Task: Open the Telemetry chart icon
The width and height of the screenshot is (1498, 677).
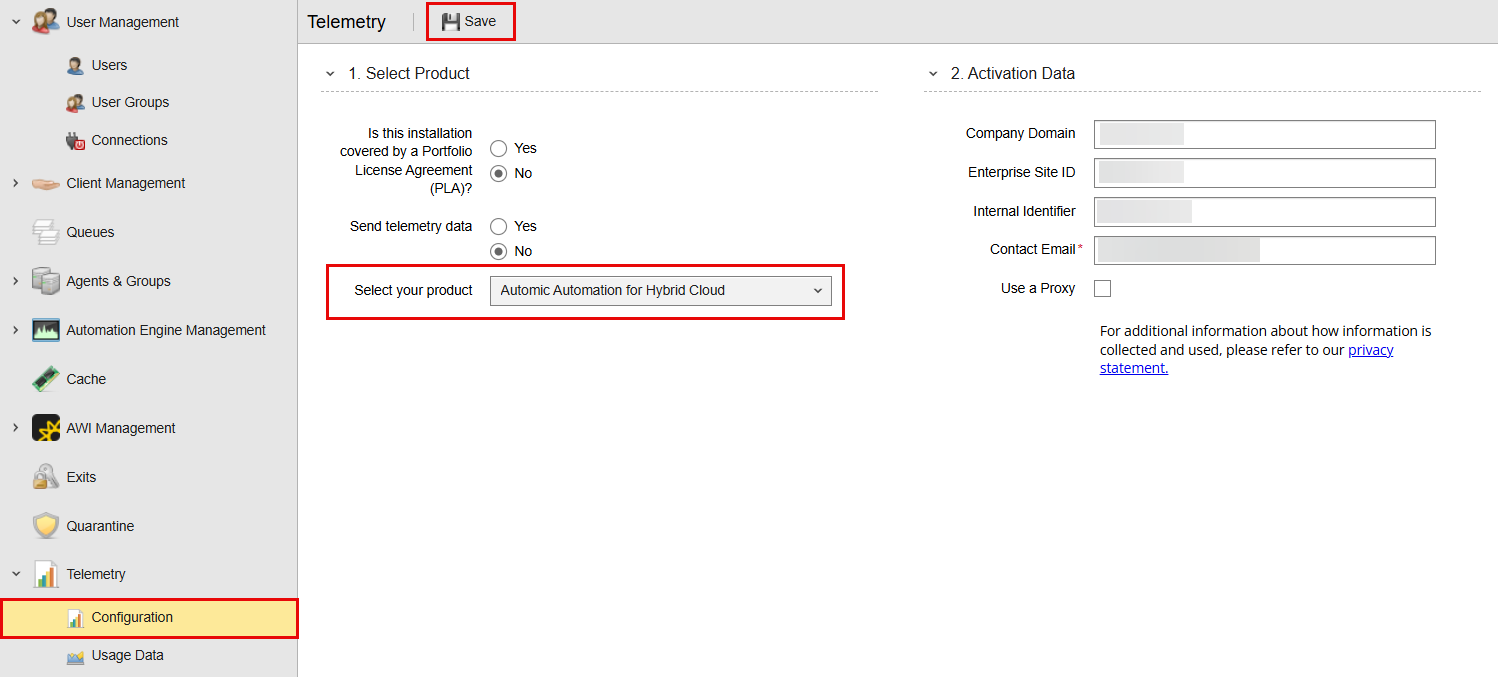Action: (x=46, y=574)
